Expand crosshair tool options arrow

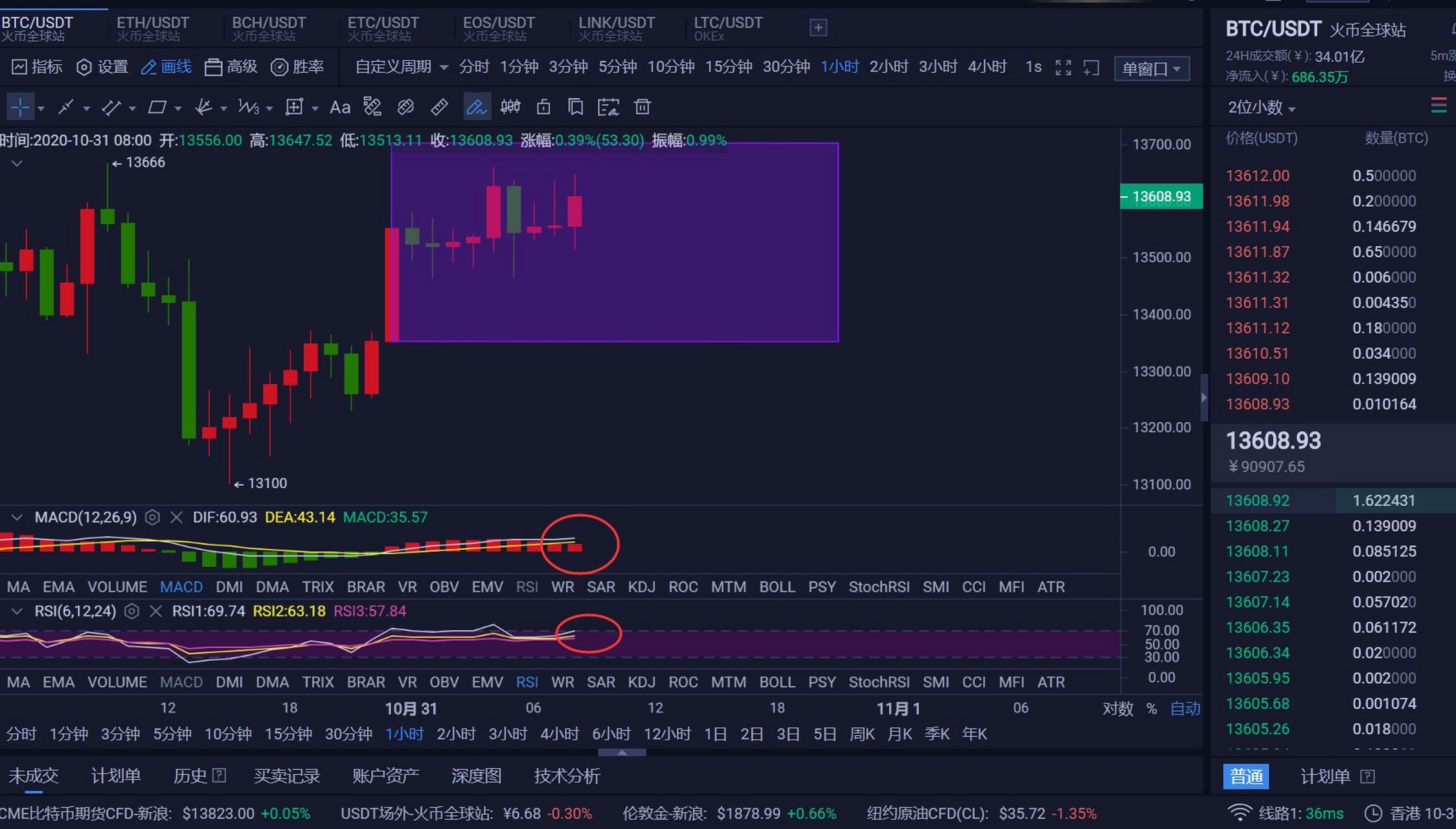(x=41, y=108)
